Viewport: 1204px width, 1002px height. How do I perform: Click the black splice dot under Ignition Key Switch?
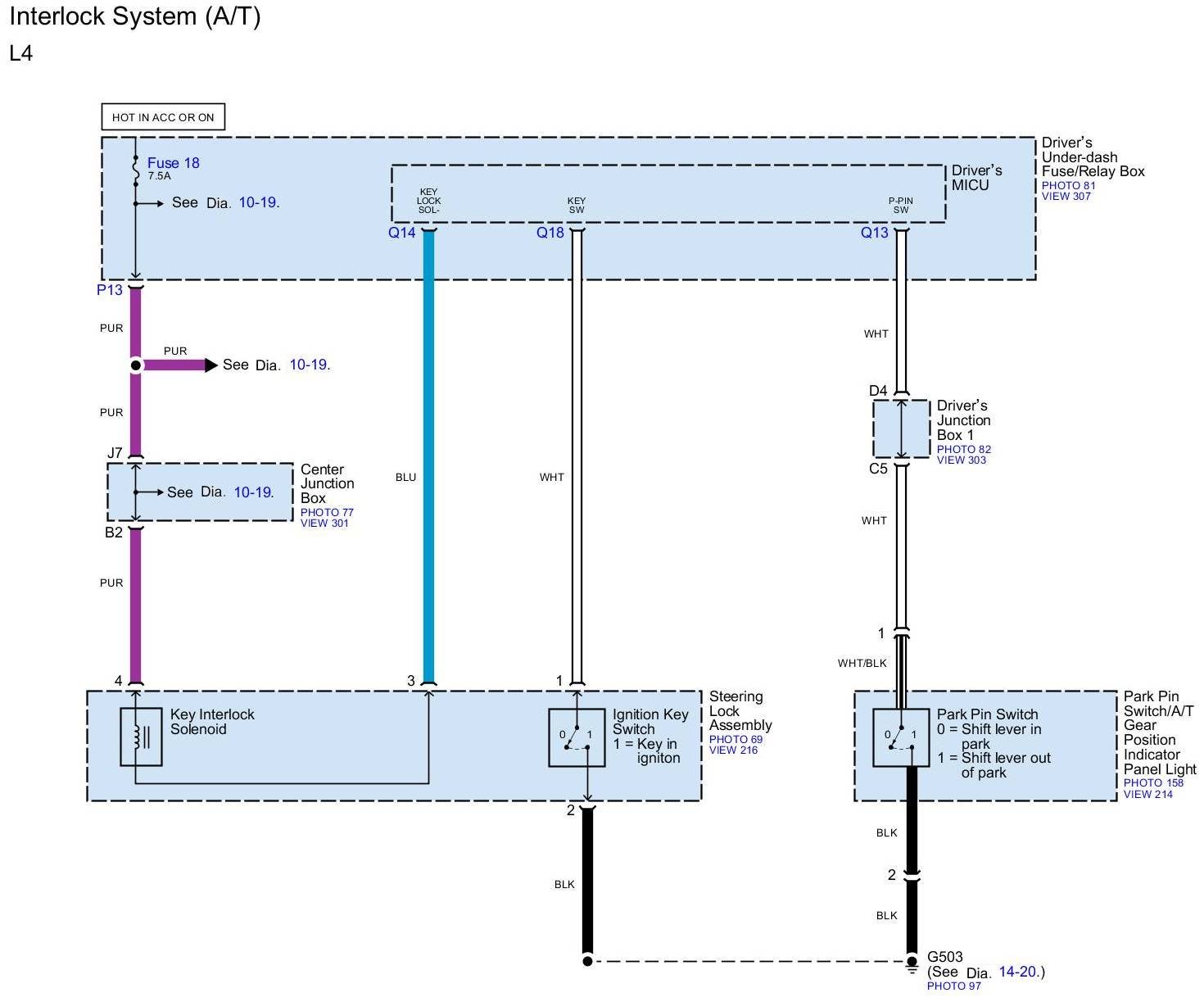(x=587, y=961)
